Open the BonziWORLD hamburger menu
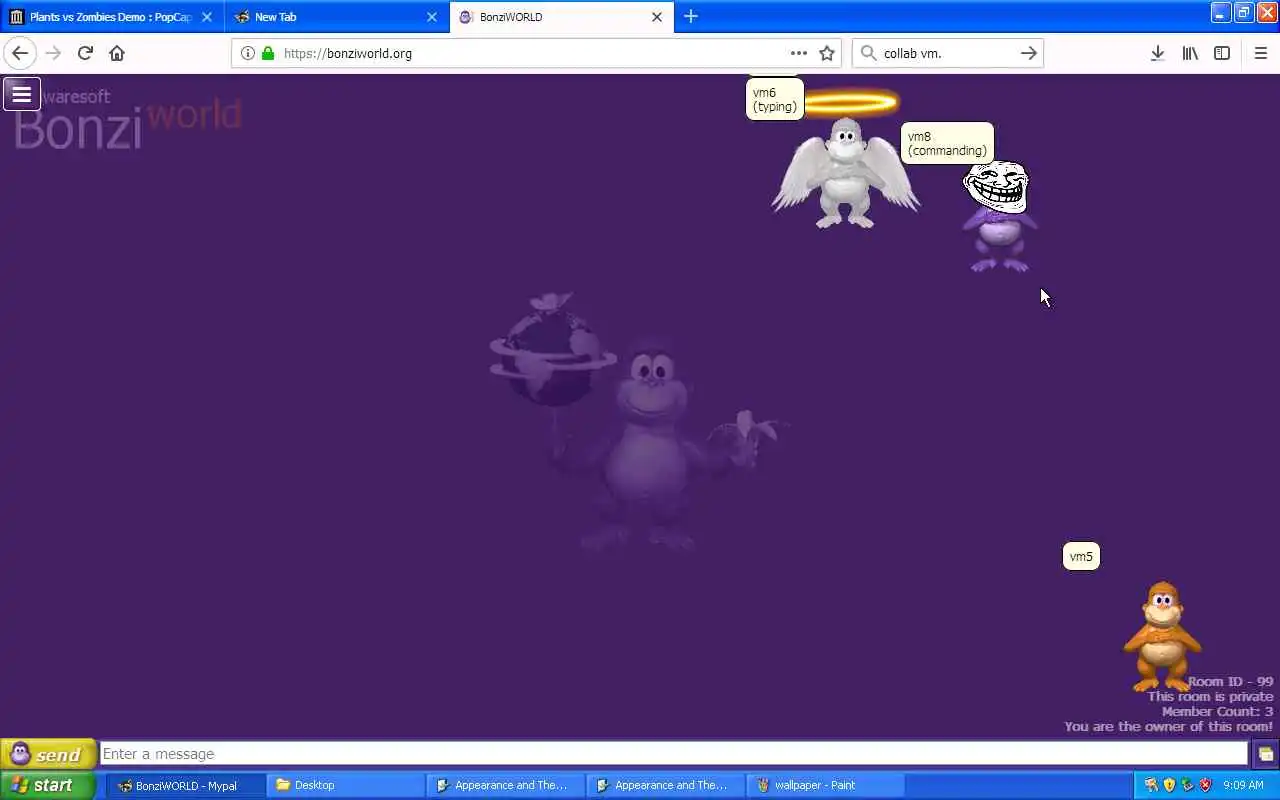This screenshot has height=800, width=1280. (21, 94)
